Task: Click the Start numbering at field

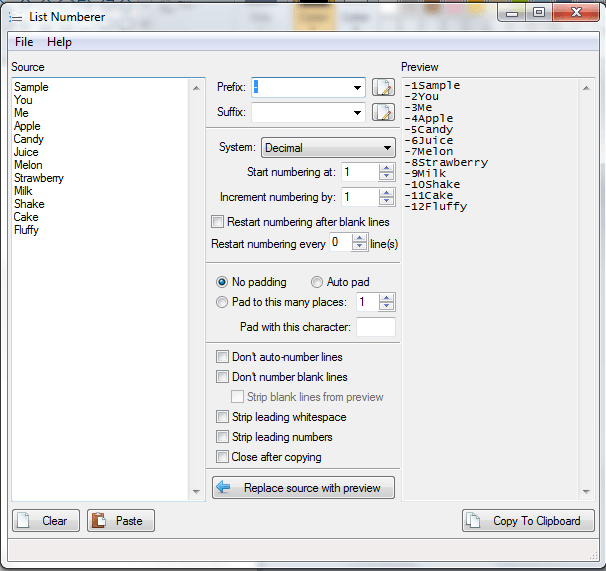Action: click(360, 172)
